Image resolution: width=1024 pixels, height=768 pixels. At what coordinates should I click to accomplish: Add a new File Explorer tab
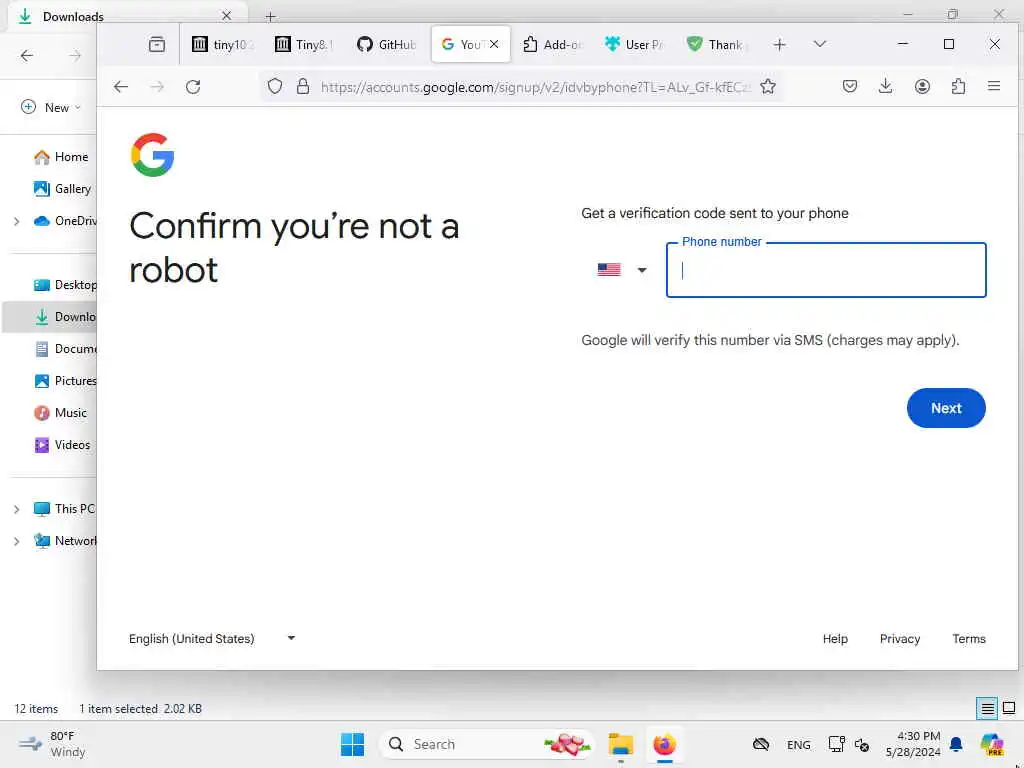[270, 16]
